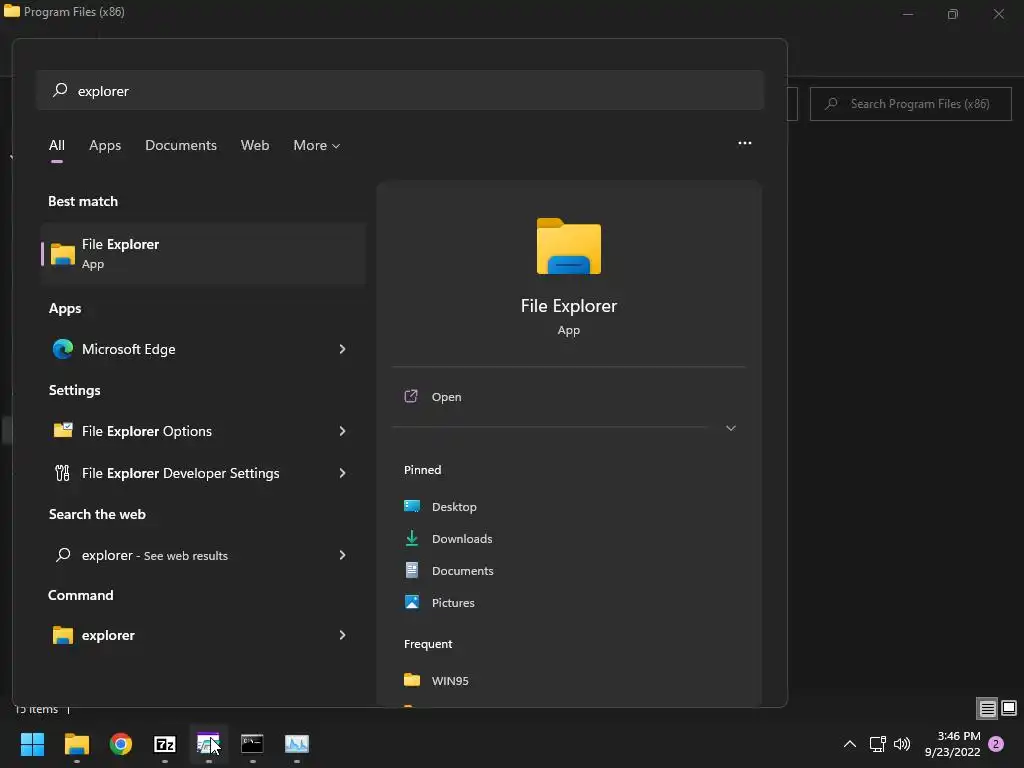Select the explorer command folder icon
The height and width of the screenshot is (768, 1024).
click(63, 635)
